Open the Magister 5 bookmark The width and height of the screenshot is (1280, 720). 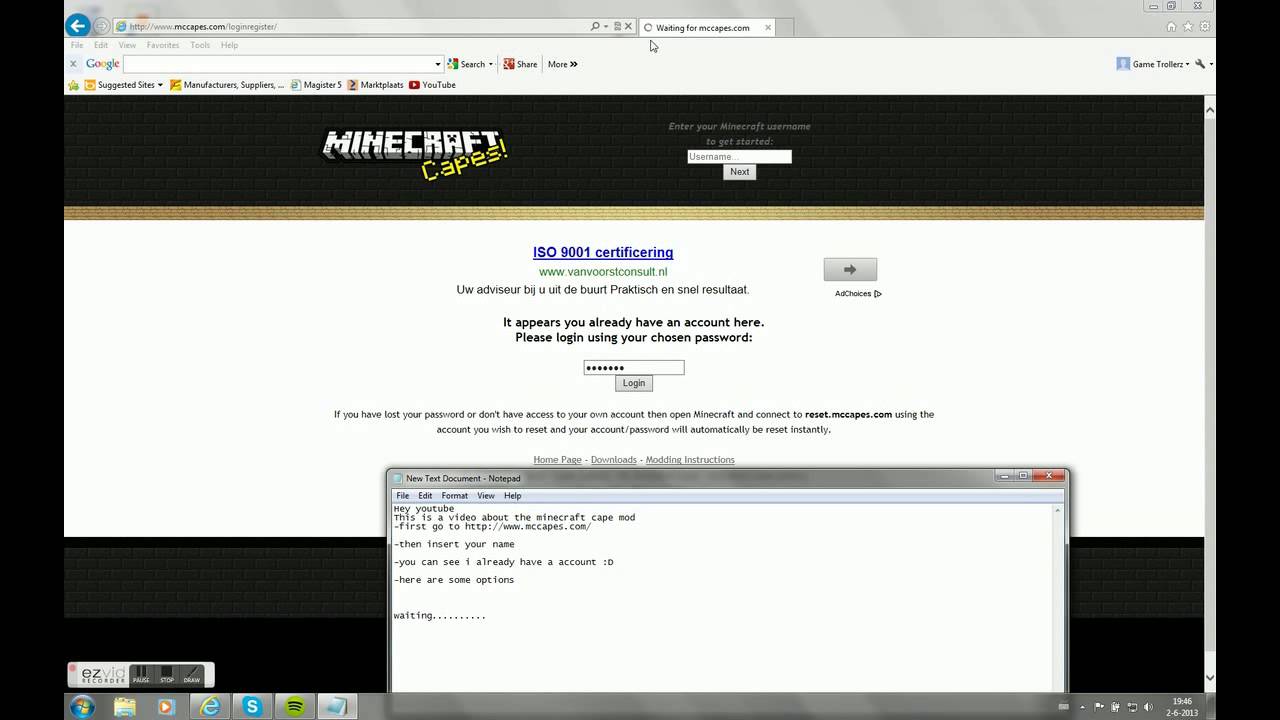[316, 85]
